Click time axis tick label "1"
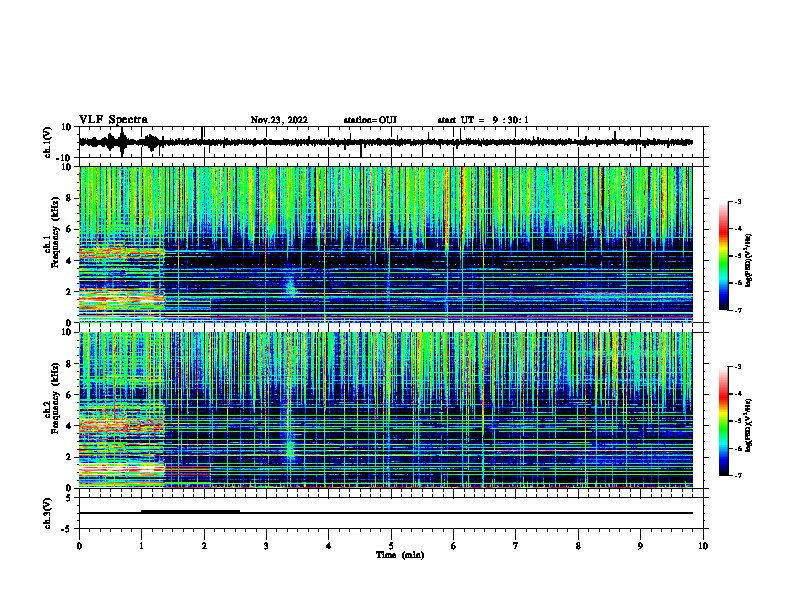The image size is (792, 612). (141, 546)
